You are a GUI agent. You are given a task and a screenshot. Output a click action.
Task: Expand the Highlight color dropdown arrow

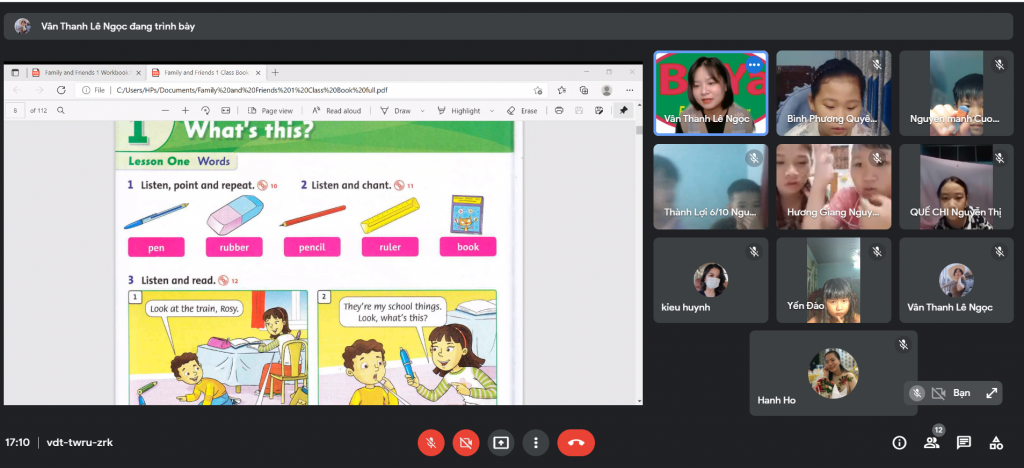(x=492, y=111)
